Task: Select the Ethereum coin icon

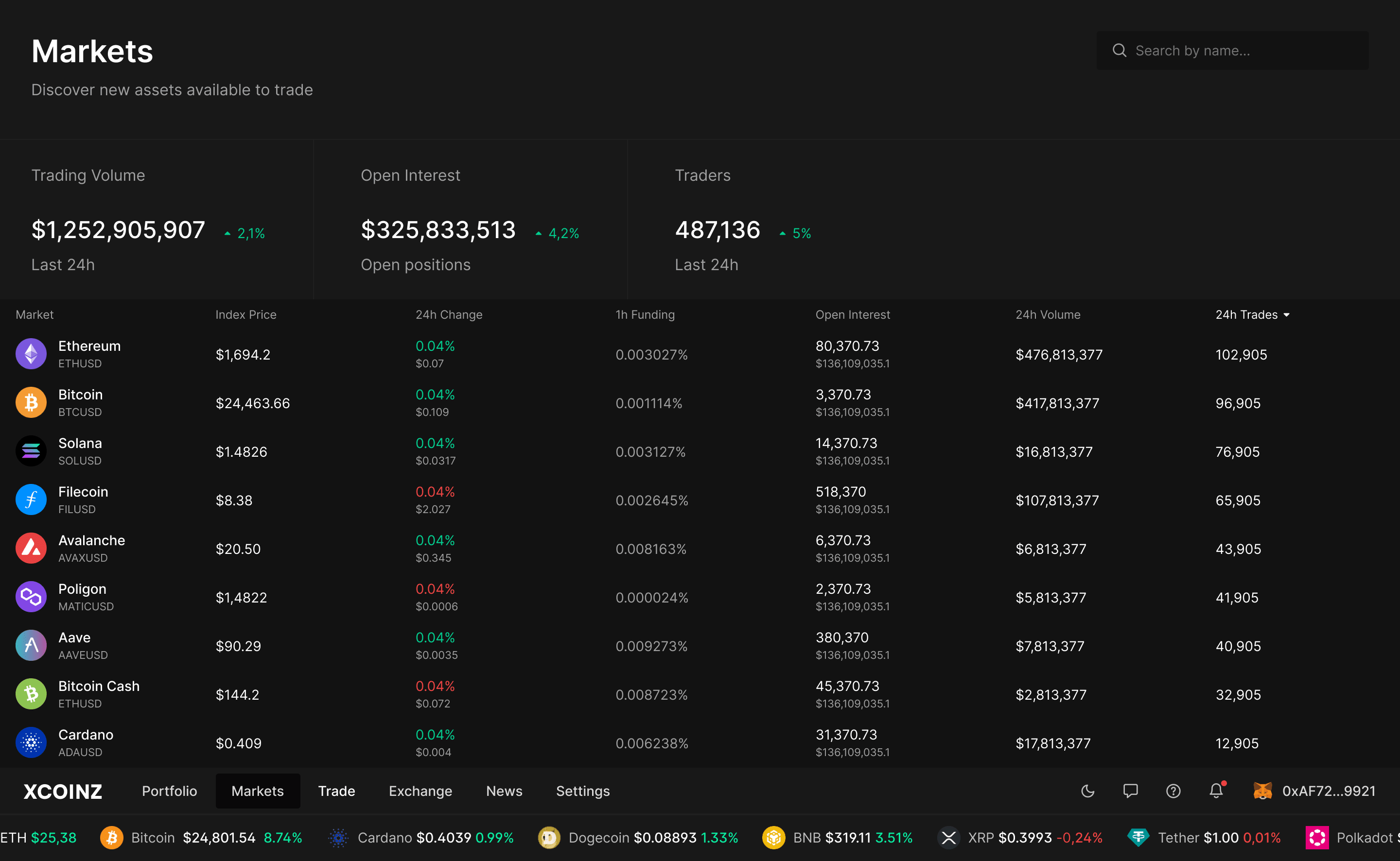Action: [x=31, y=354]
